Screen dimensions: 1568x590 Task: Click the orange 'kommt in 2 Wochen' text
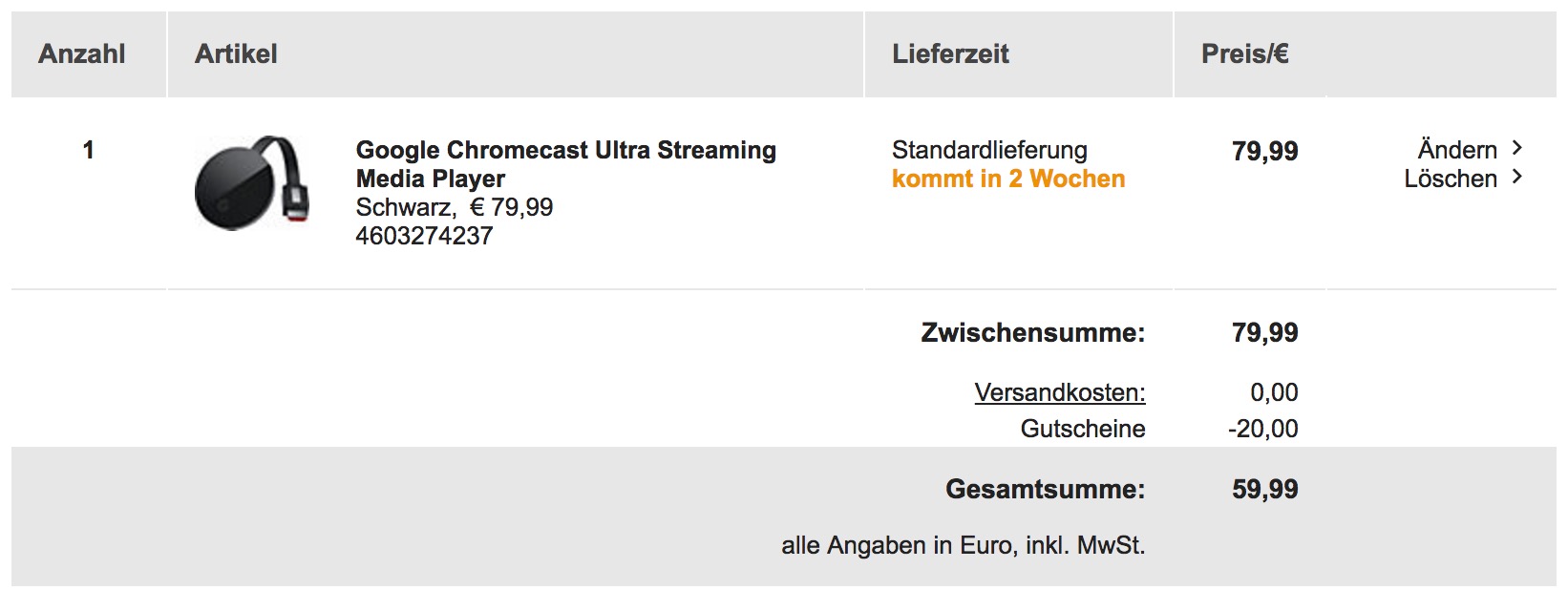tap(1008, 179)
